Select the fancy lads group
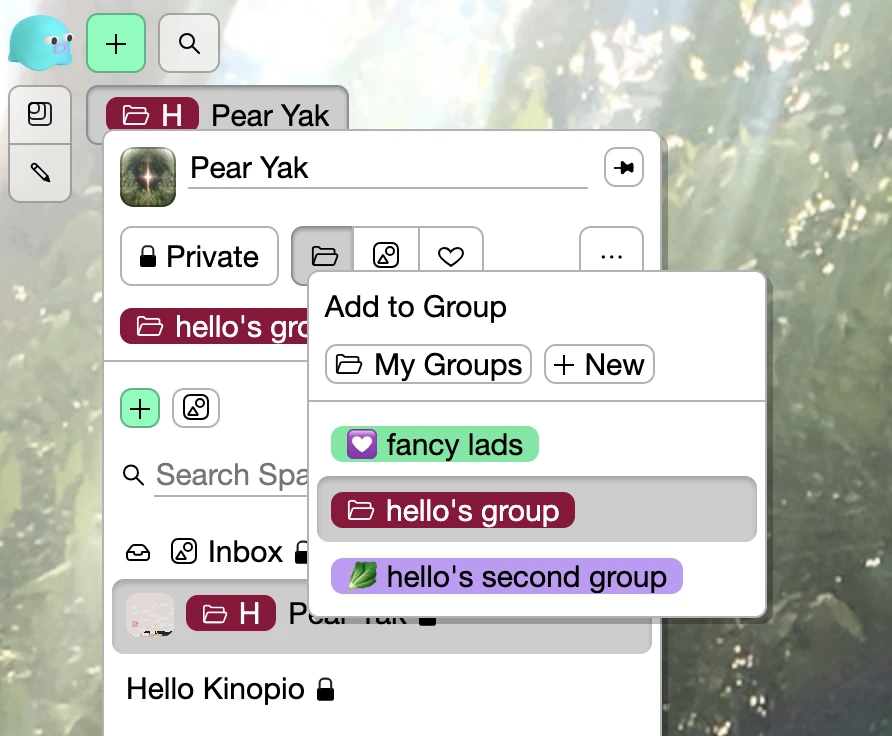 coord(435,444)
